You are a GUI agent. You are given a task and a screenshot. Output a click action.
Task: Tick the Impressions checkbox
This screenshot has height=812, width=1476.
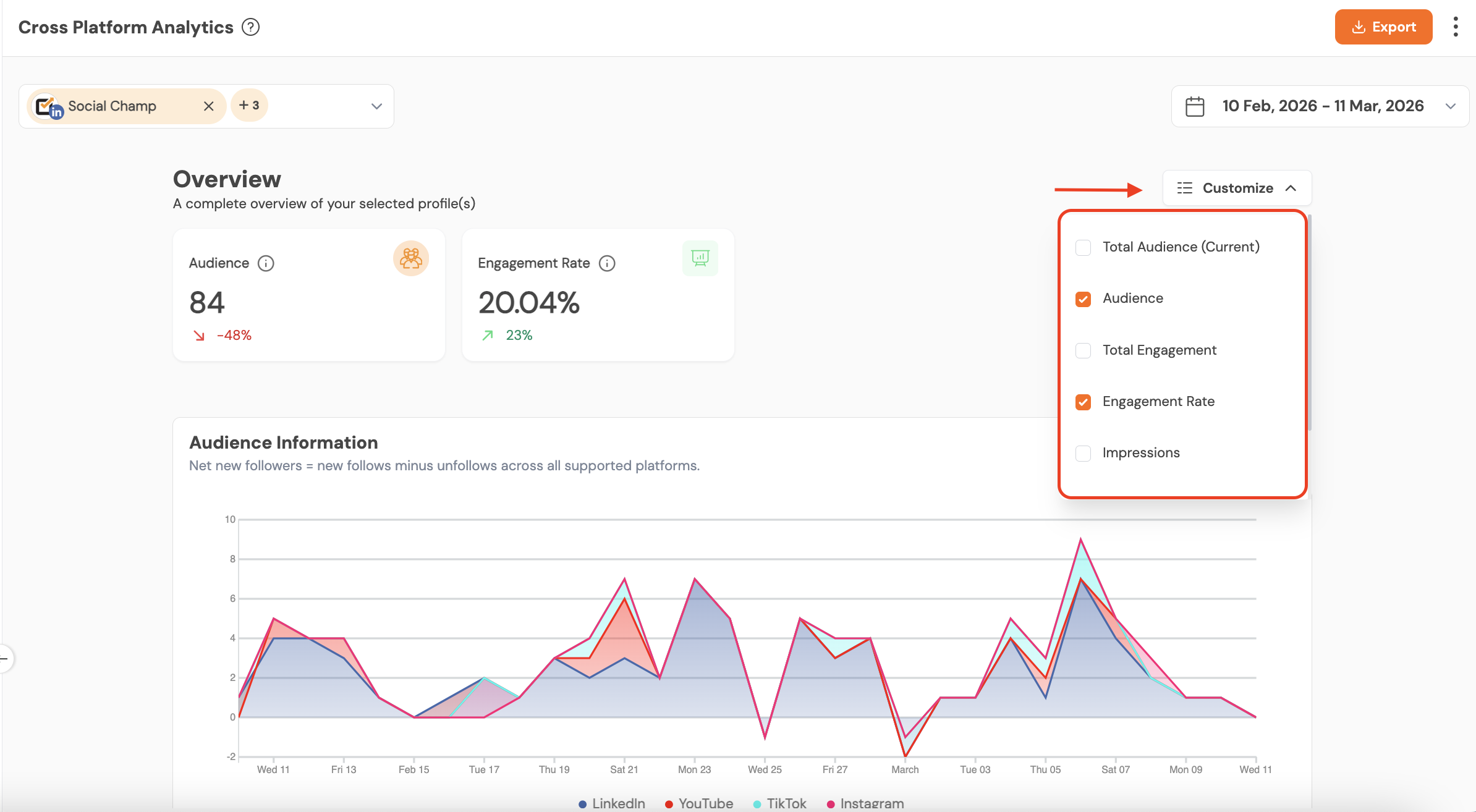pos(1083,453)
